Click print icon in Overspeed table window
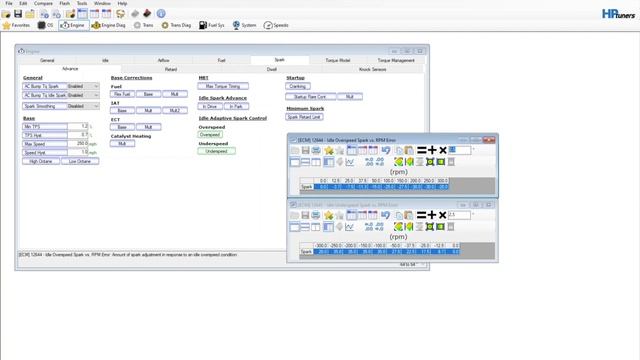Viewport: 640px width, 360px height. pos(316,151)
